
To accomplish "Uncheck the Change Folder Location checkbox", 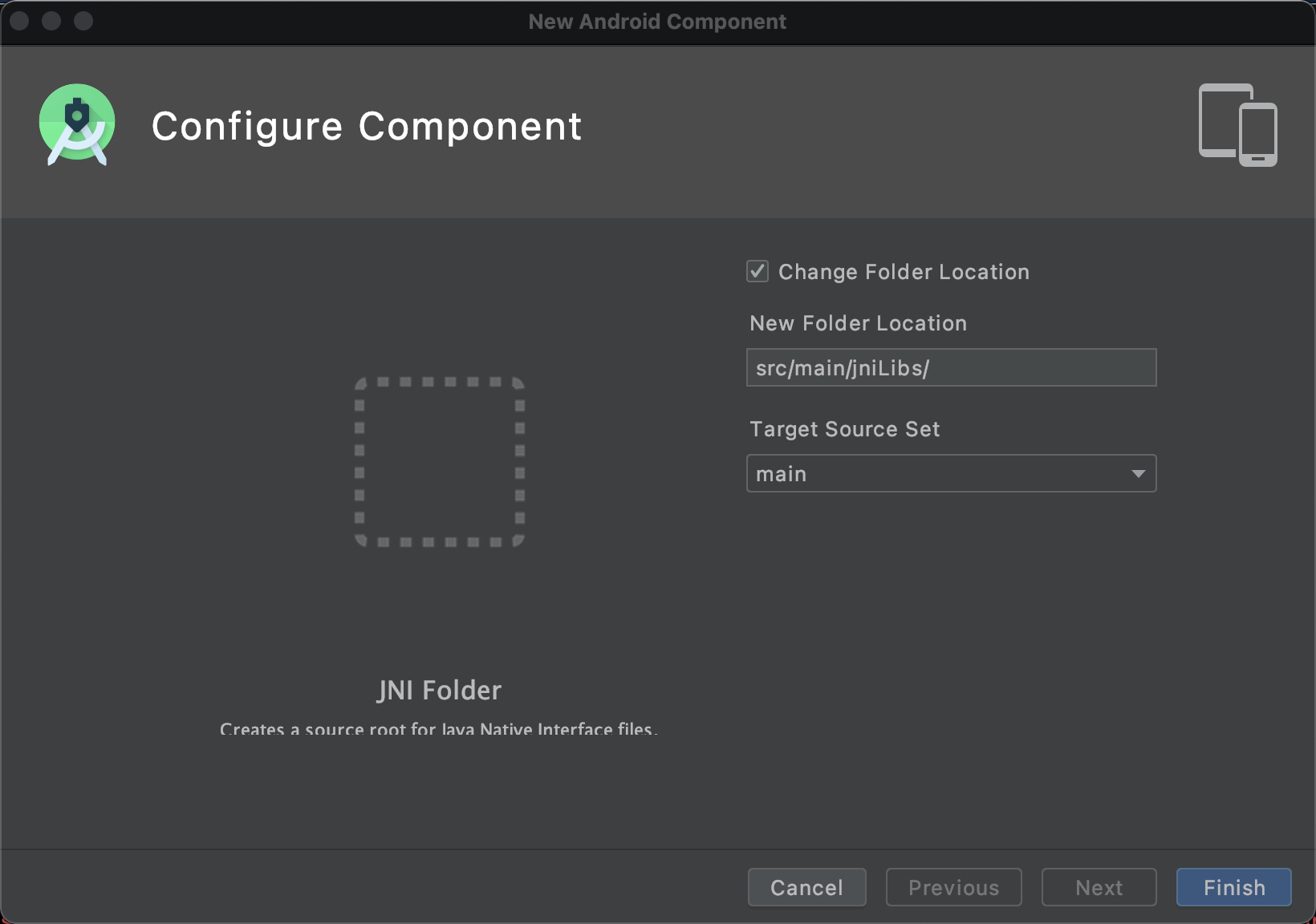I will point(758,271).
